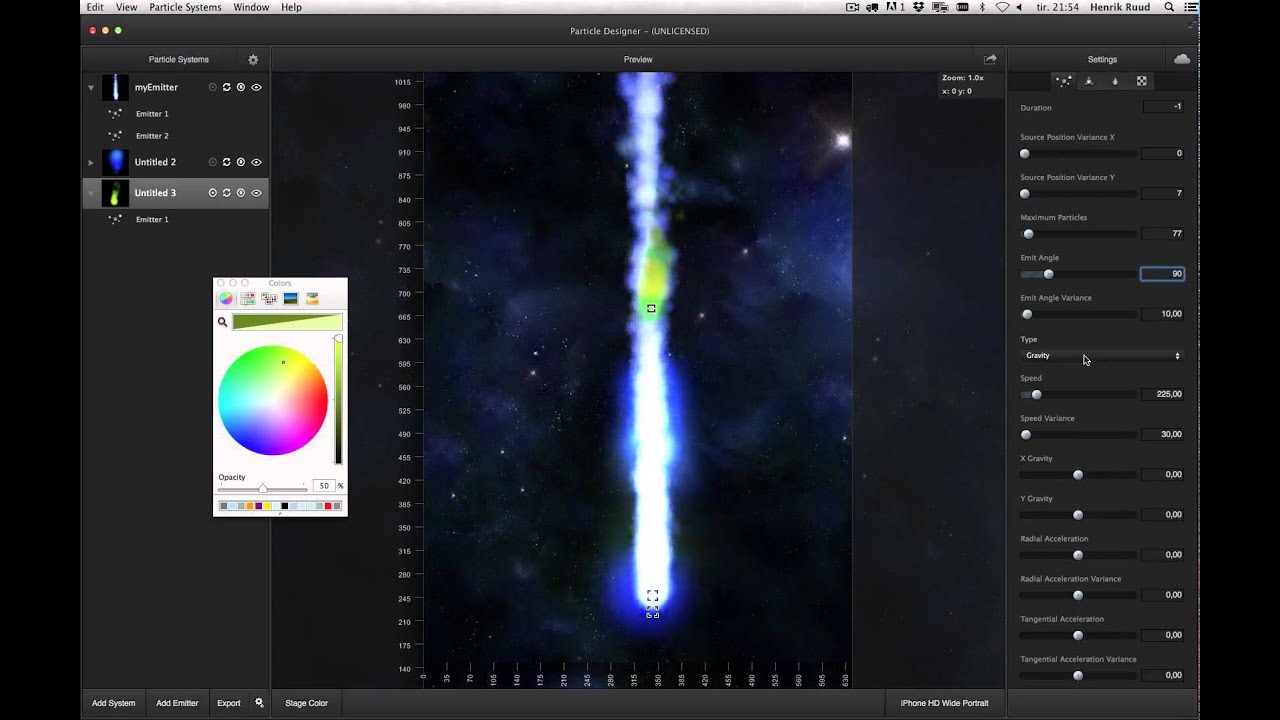The height and width of the screenshot is (720, 1280).
Task: Open the Particle Systems gear settings
Action: pyautogui.click(x=253, y=60)
